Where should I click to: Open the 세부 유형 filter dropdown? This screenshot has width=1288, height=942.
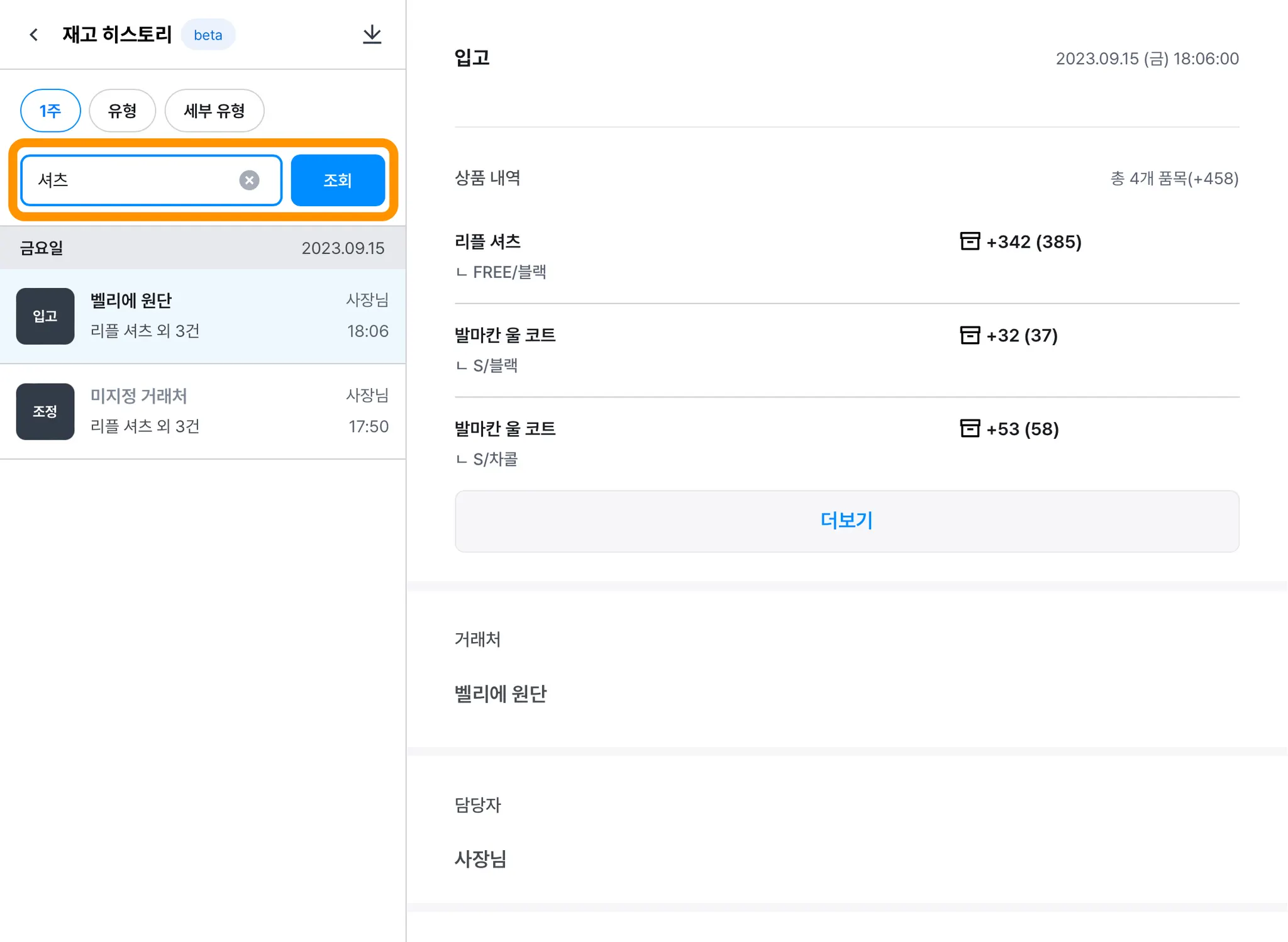pos(214,111)
